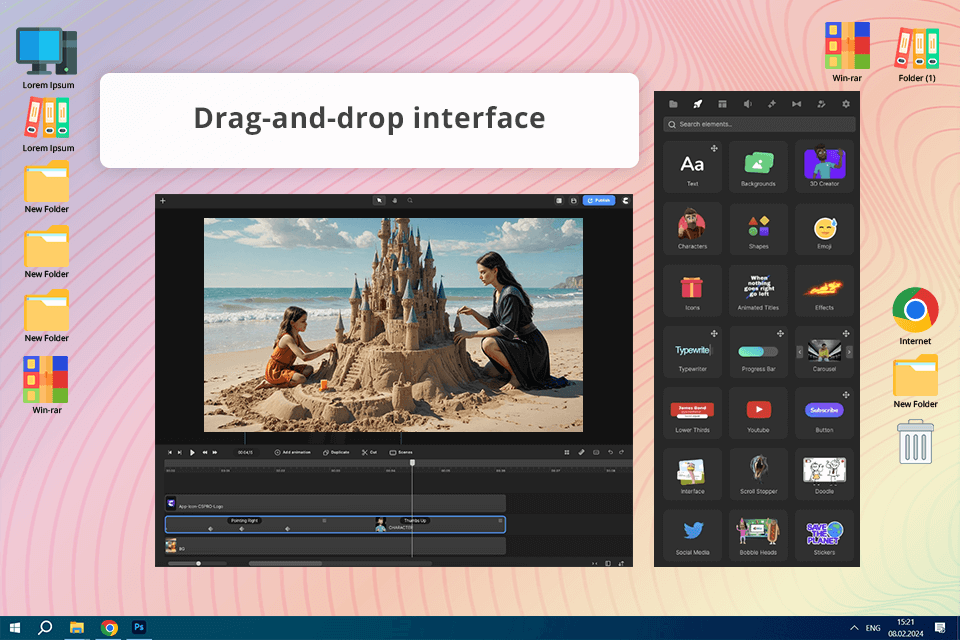Screen dimensions: 960x640
Task: Select the BG layer track
Action: [336, 546]
